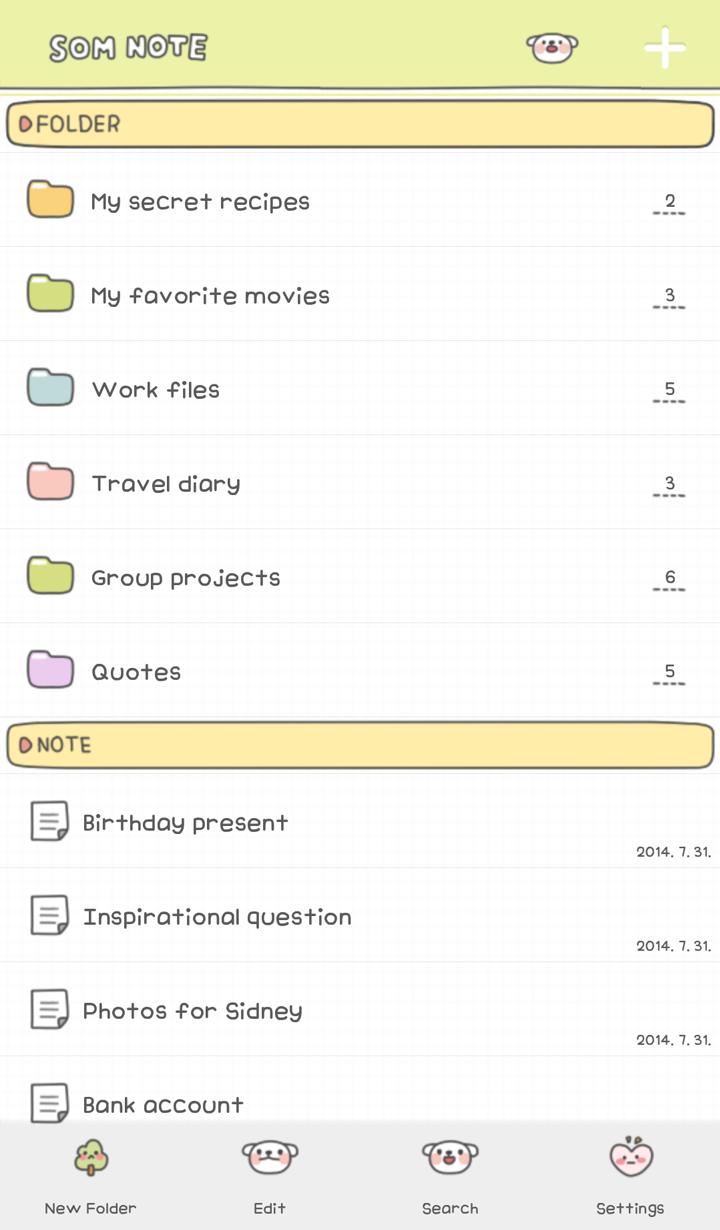The height and width of the screenshot is (1230, 720).
Task: Tap the SOM NOTE title logo
Action: coord(128,47)
